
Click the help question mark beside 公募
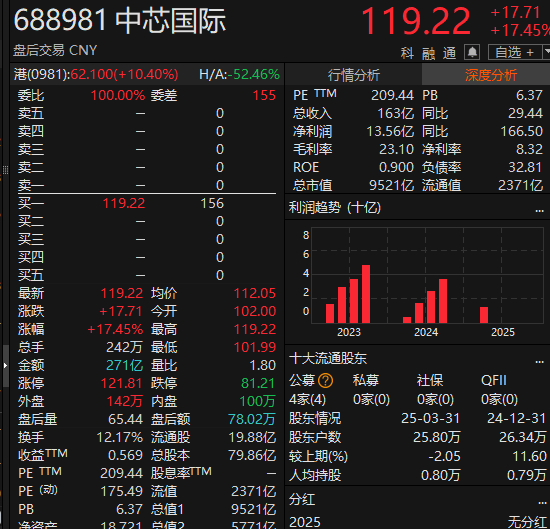[325, 380]
